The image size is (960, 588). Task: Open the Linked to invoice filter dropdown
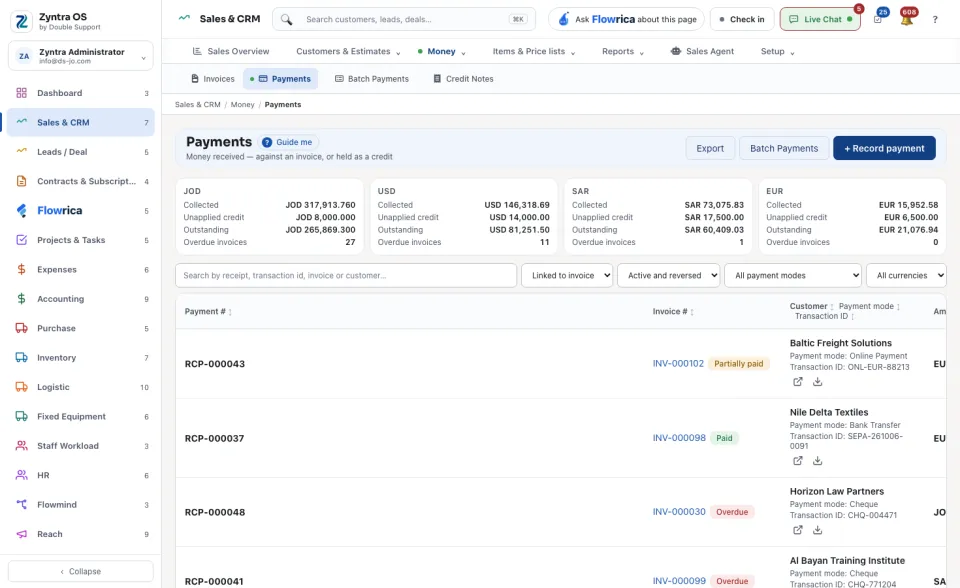tap(567, 276)
